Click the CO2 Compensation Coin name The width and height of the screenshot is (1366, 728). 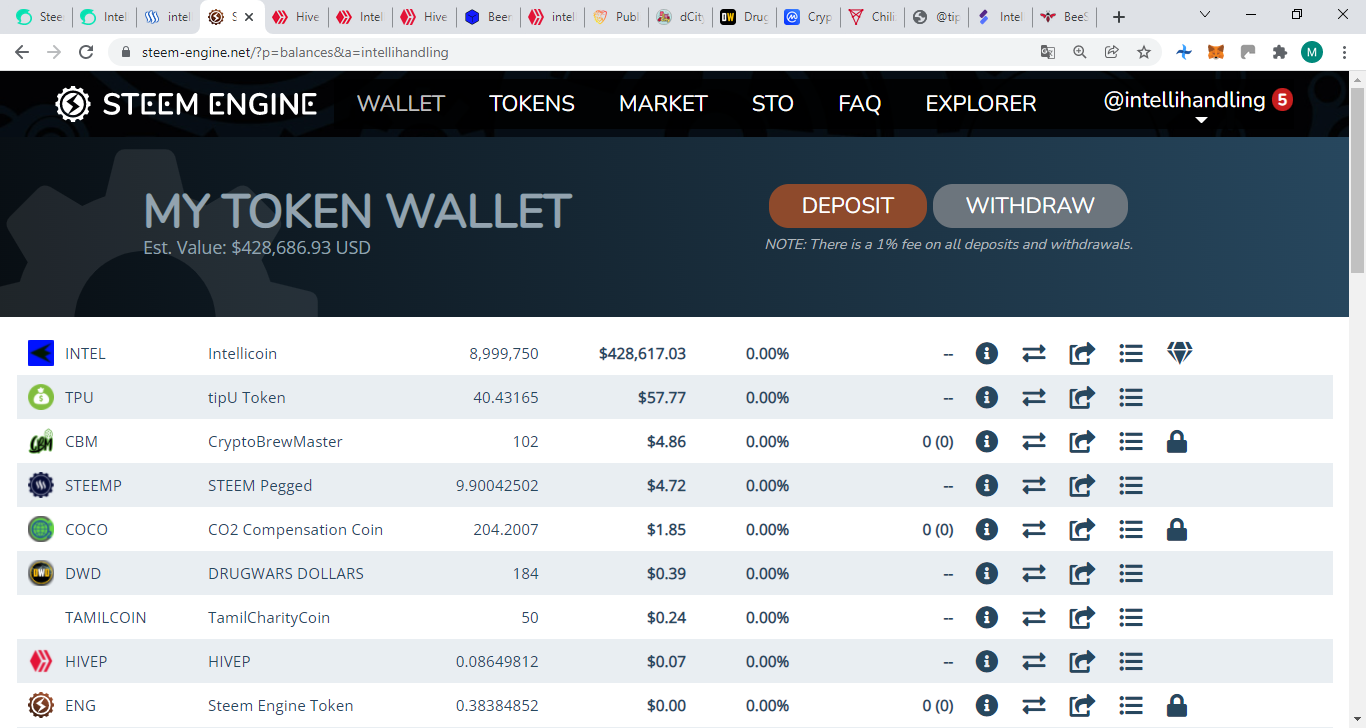295,529
